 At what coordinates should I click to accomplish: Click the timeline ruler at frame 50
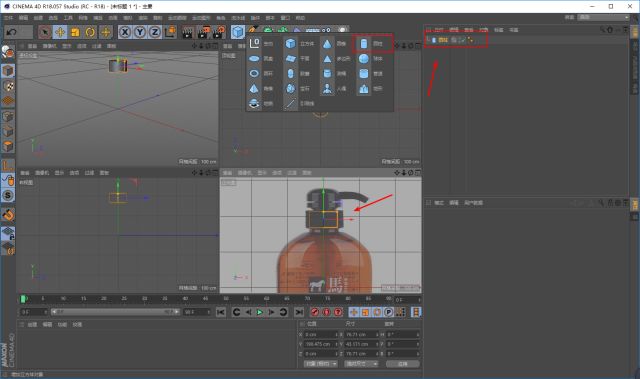[226, 299]
